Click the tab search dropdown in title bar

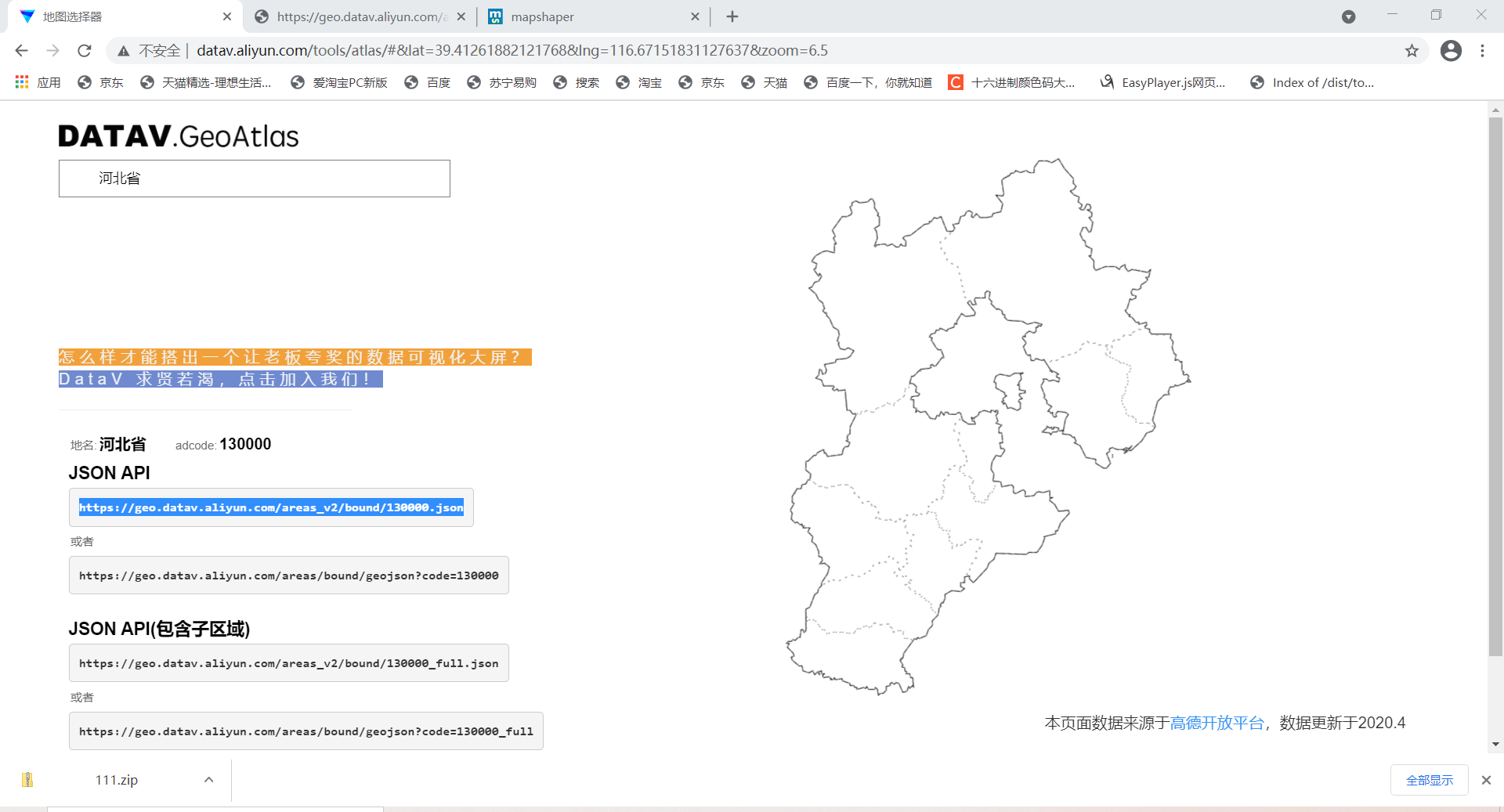coord(1349,16)
